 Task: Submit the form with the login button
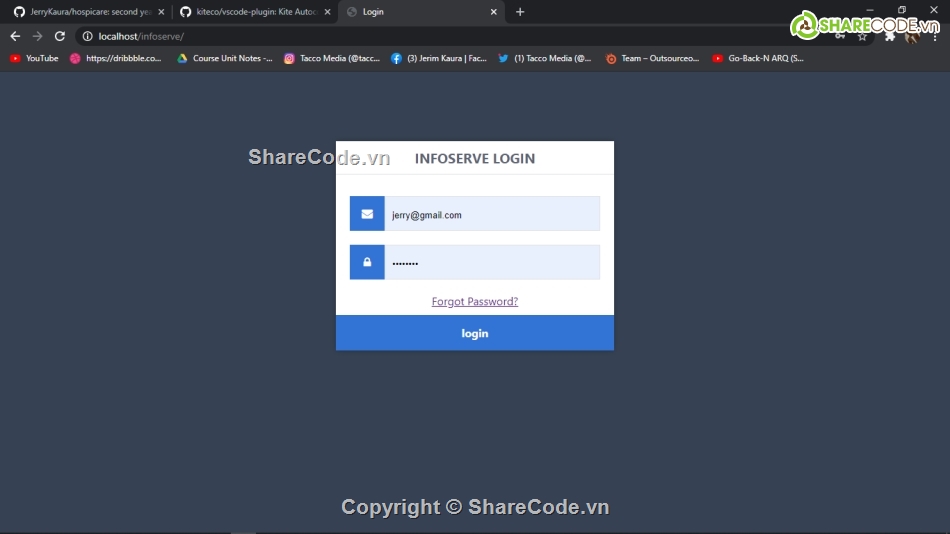point(475,333)
